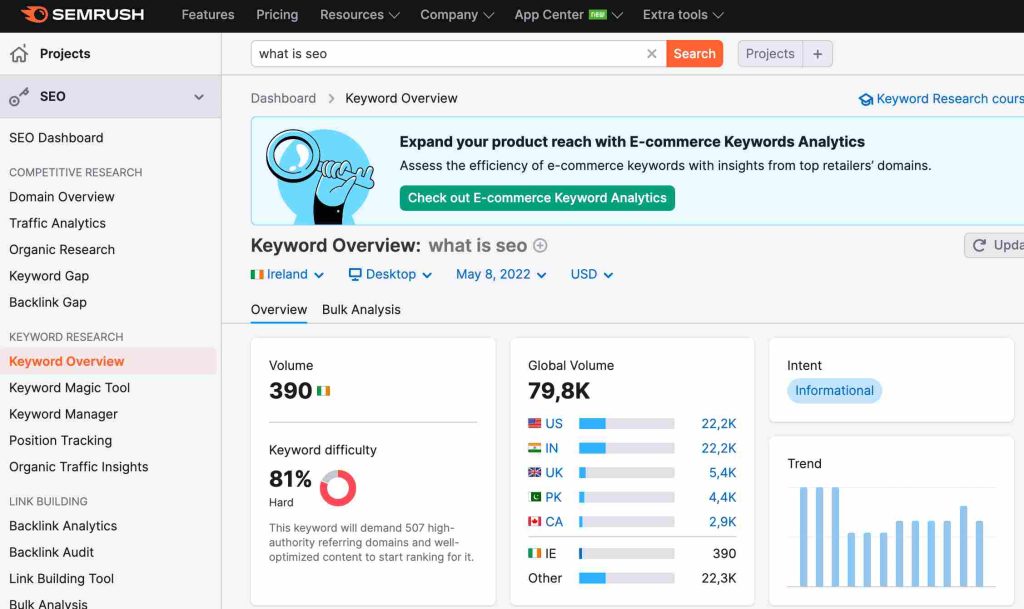Screen dimensions: 1024x609
Task: Open Domain Overview in sidebar
Action: (x=61, y=196)
